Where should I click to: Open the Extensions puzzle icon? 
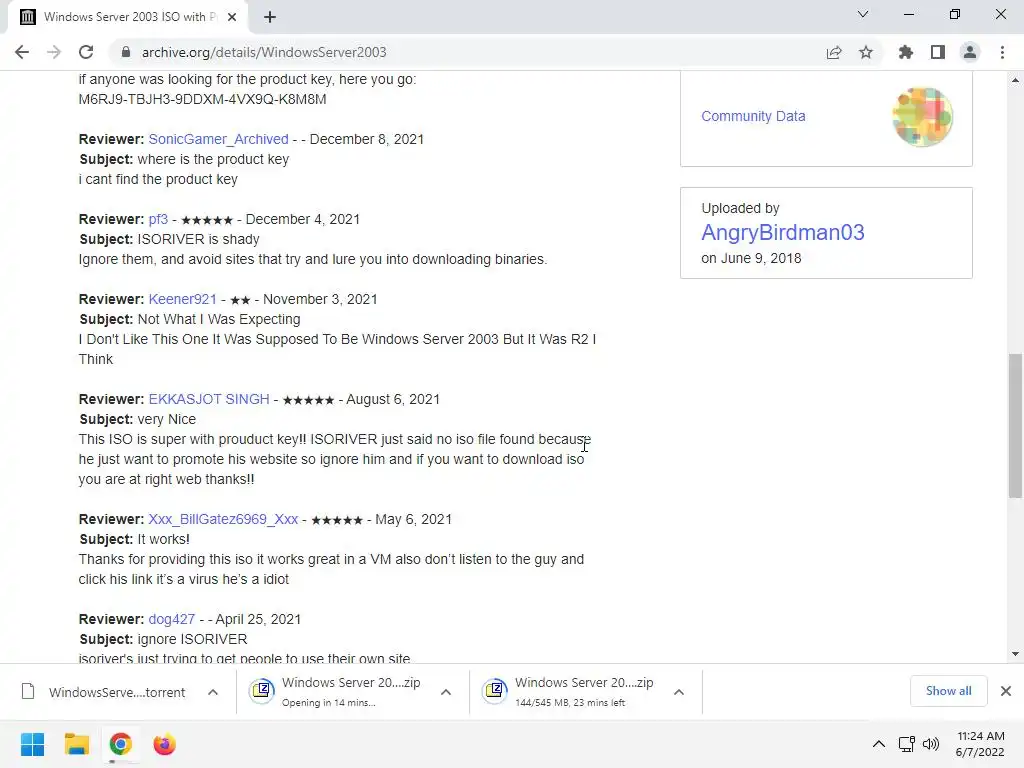(x=906, y=52)
